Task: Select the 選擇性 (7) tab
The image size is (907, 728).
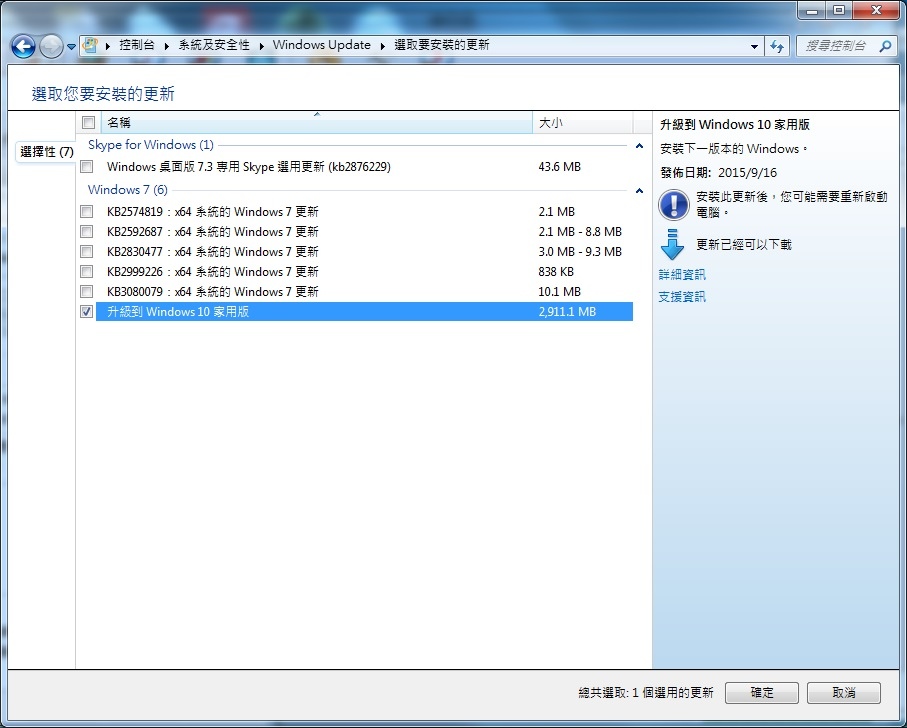Action: click(46, 151)
